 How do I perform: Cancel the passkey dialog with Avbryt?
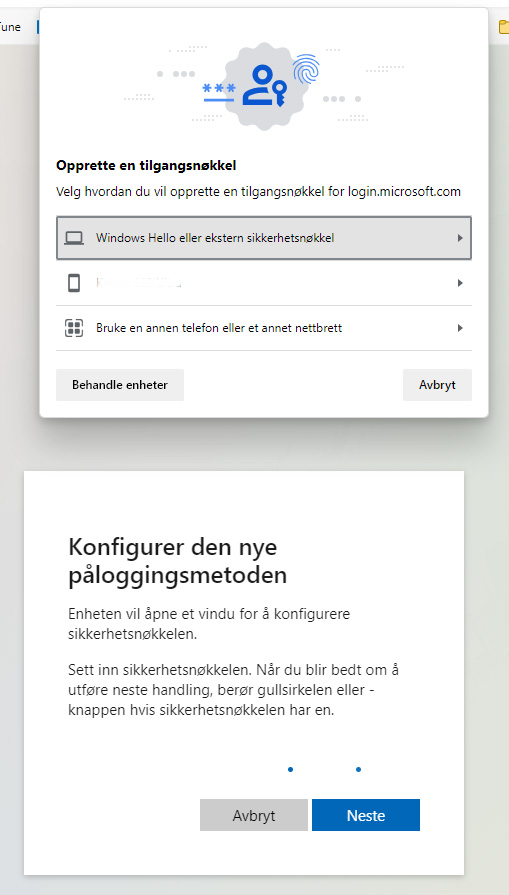coord(437,385)
